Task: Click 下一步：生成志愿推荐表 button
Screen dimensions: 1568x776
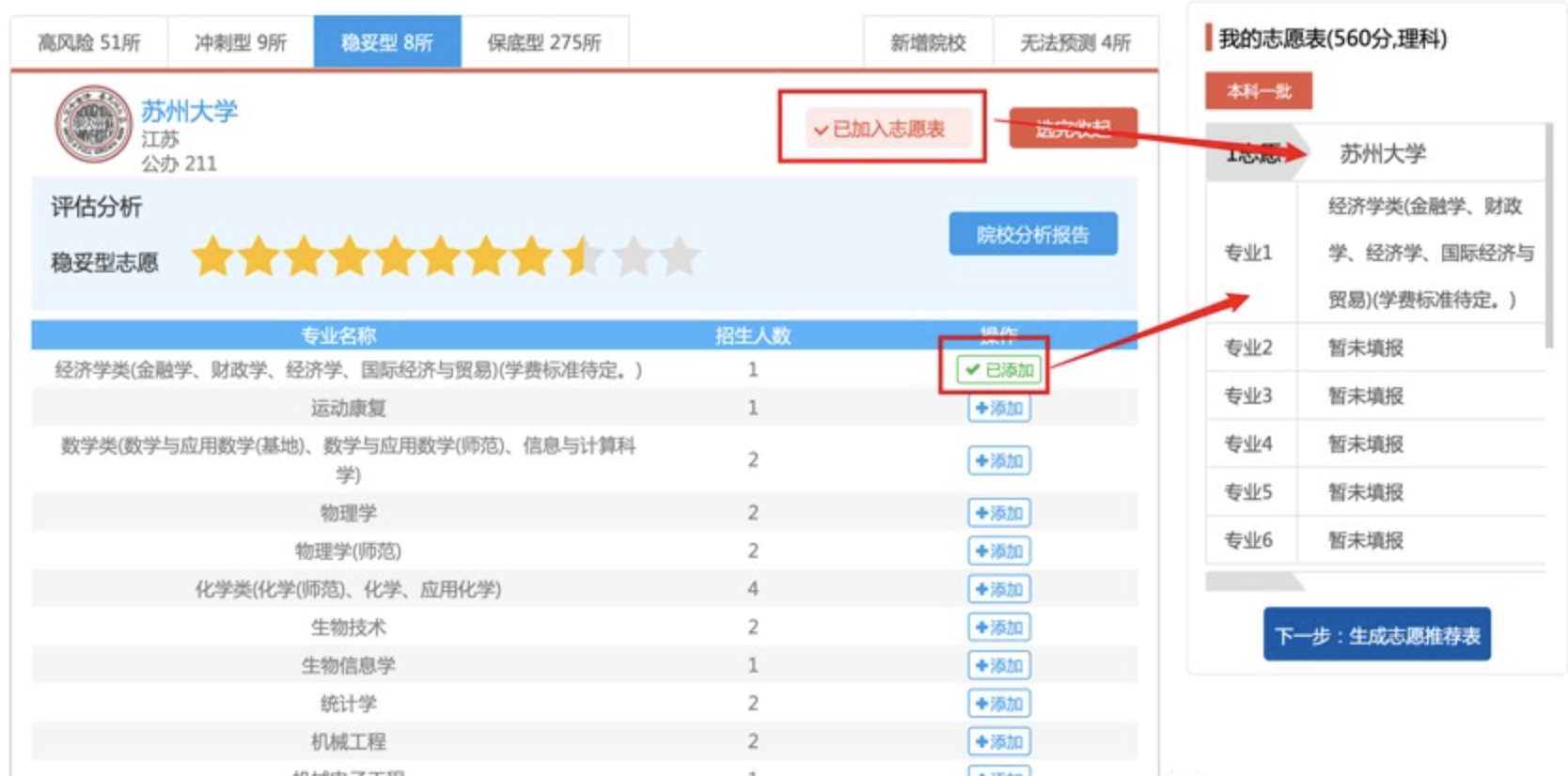Action: point(1376,635)
